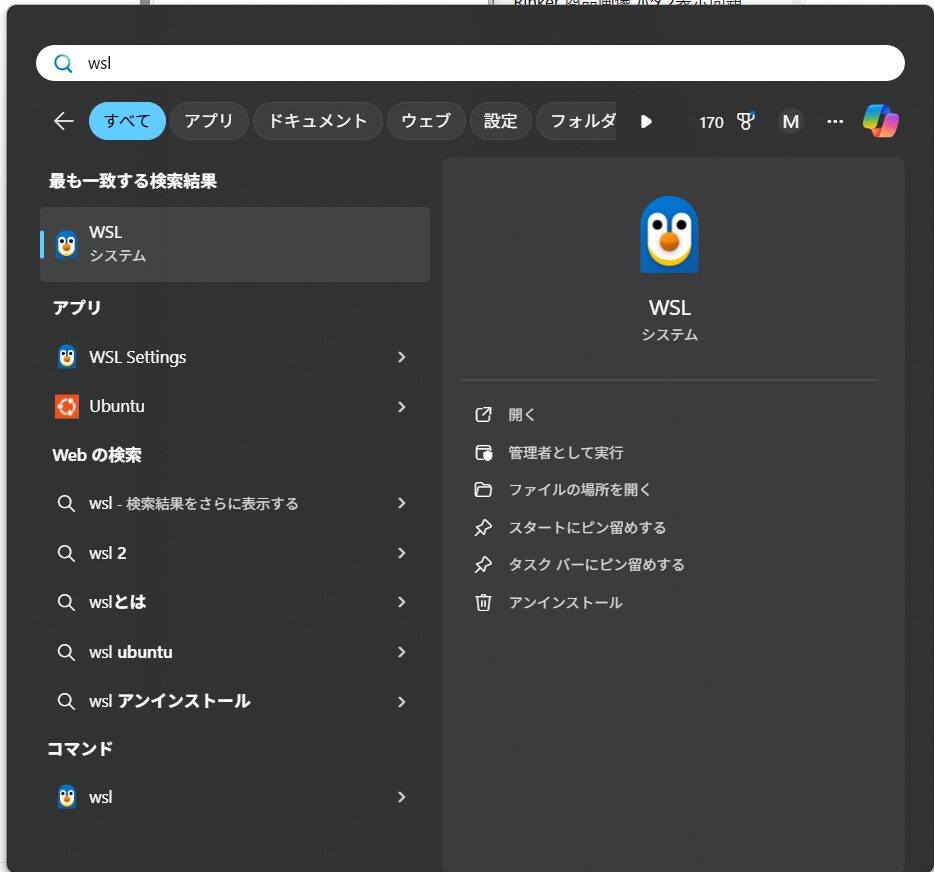Click the pin icon for スタートにピン留めする
The image size is (934, 872).
pos(483,527)
